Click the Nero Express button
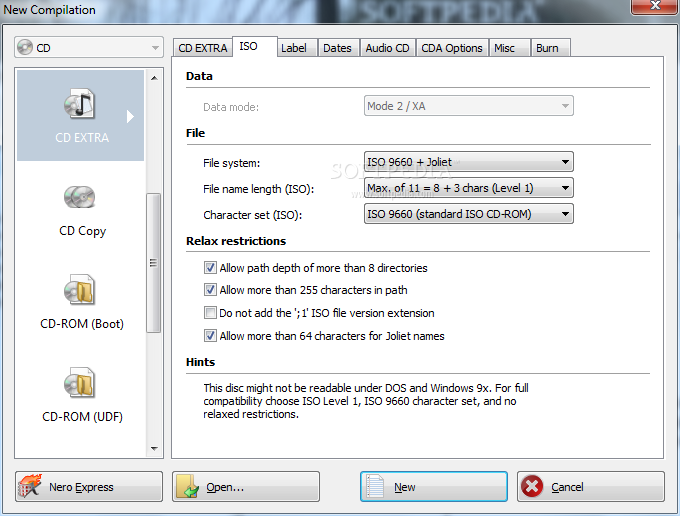Screen dimensions: 680x516 pos(89,487)
